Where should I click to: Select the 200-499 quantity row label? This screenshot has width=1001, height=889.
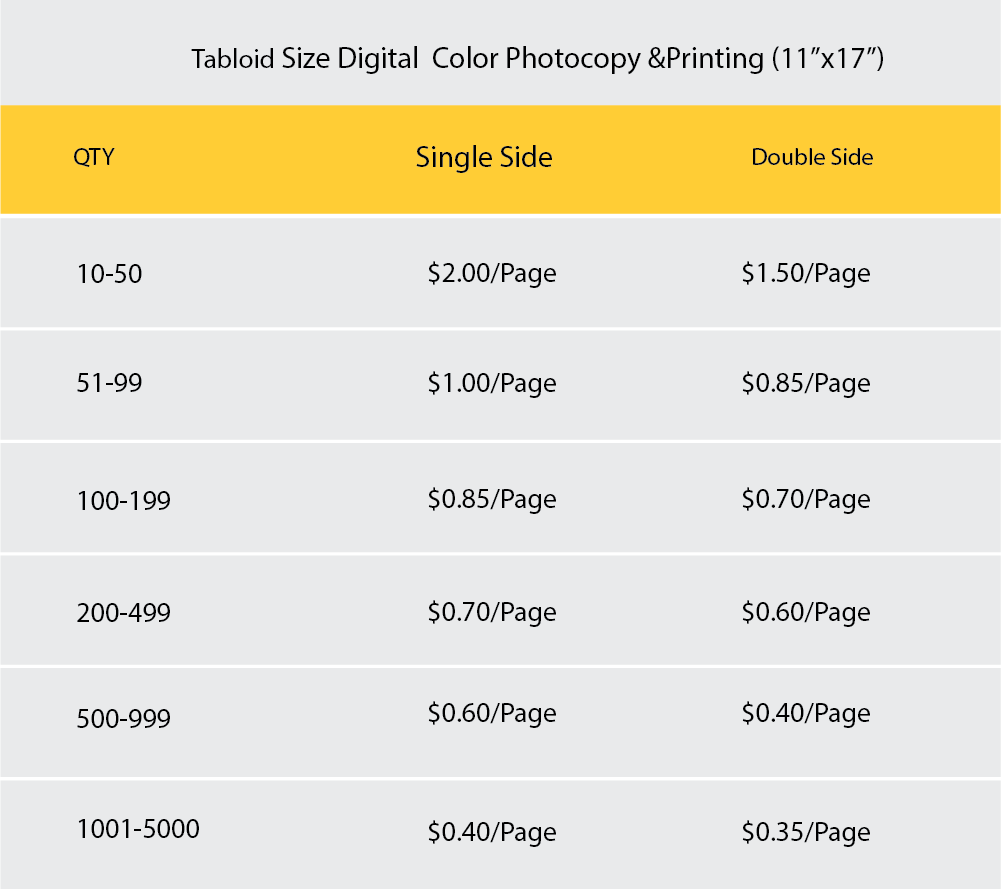coord(123,612)
